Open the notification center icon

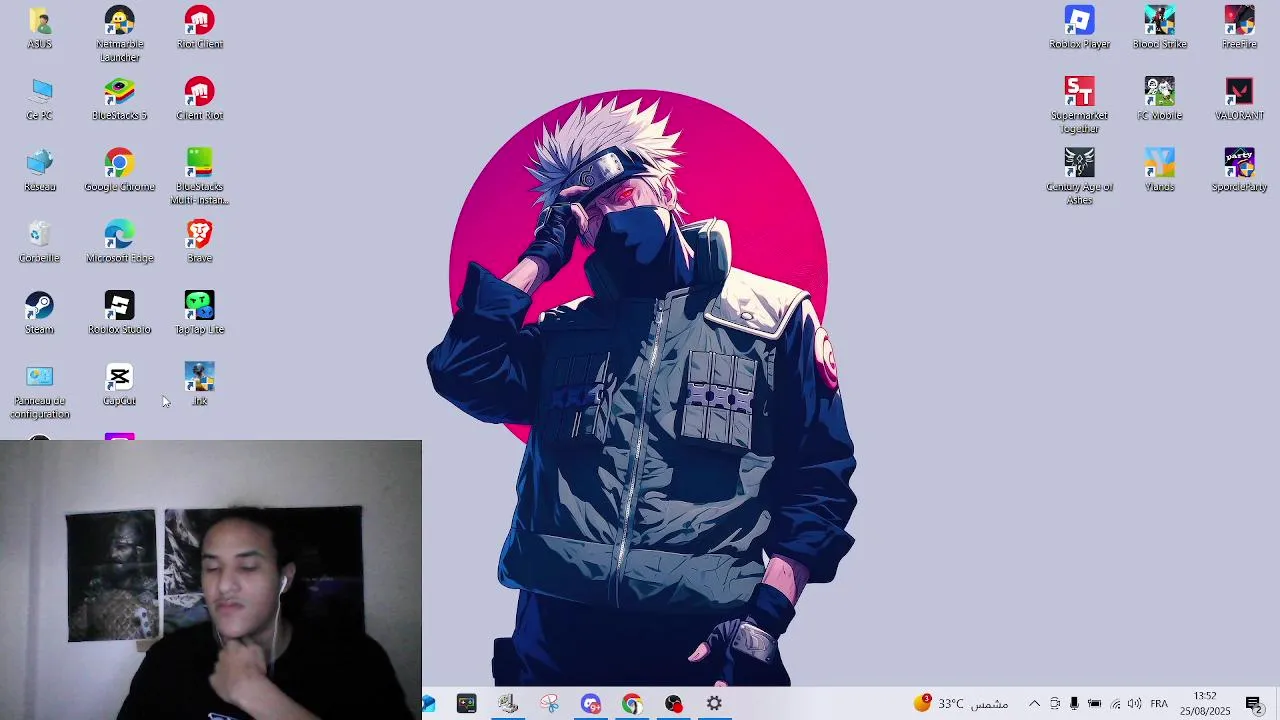click(x=1254, y=704)
